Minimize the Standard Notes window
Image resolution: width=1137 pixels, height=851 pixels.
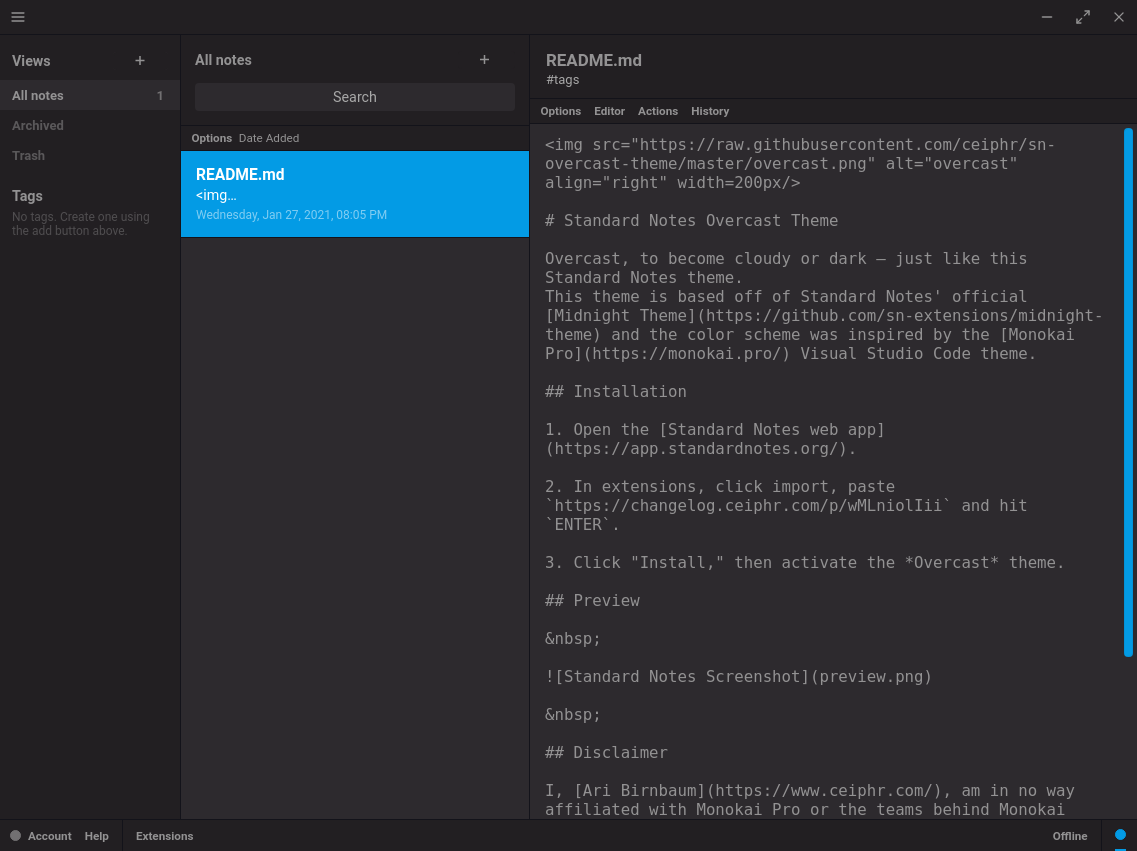(x=1047, y=17)
